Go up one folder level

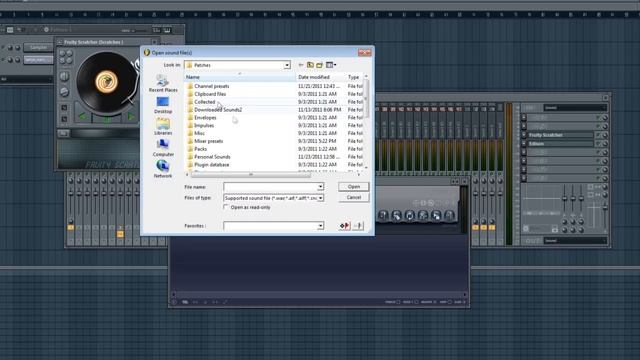coord(310,65)
